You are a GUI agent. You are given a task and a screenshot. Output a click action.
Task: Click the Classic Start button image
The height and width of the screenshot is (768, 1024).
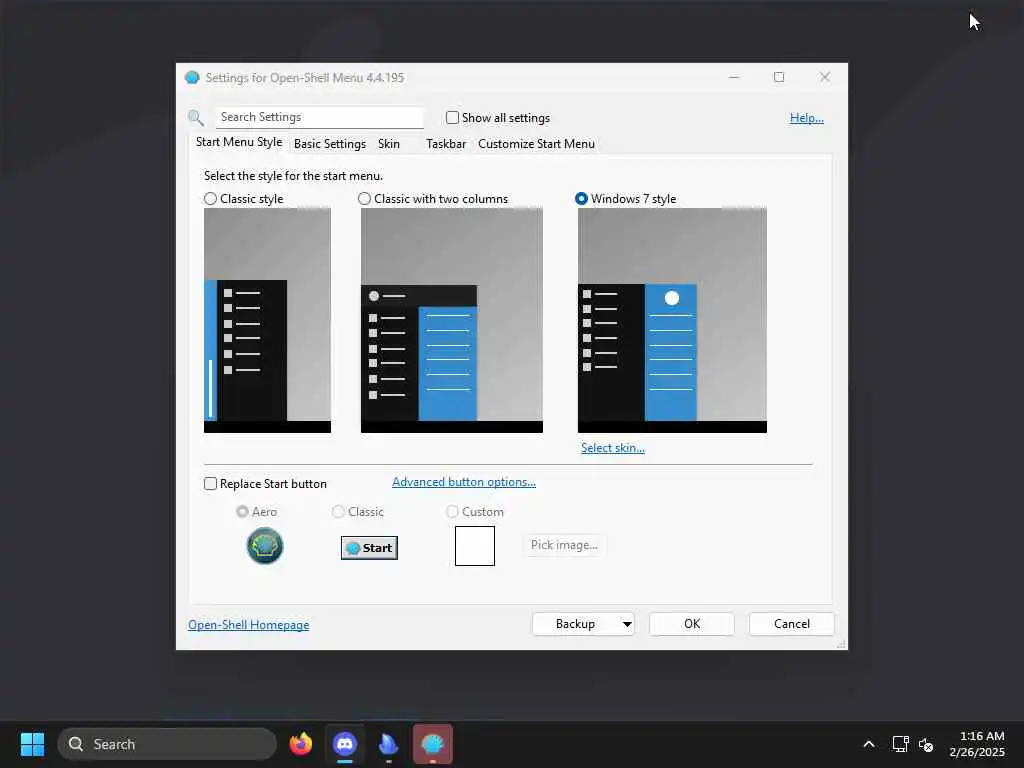pos(369,548)
